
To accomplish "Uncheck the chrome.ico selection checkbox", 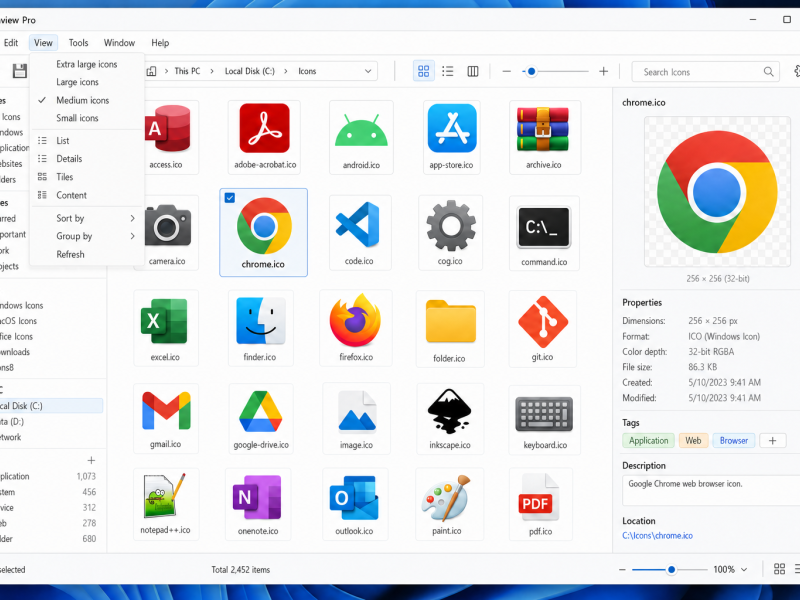I will click(x=230, y=198).
